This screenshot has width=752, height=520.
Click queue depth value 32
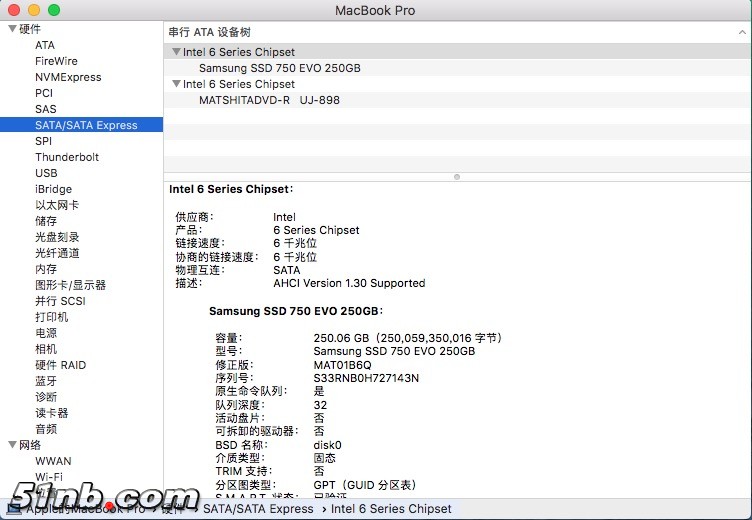pyautogui.click(x=320, y=405)
